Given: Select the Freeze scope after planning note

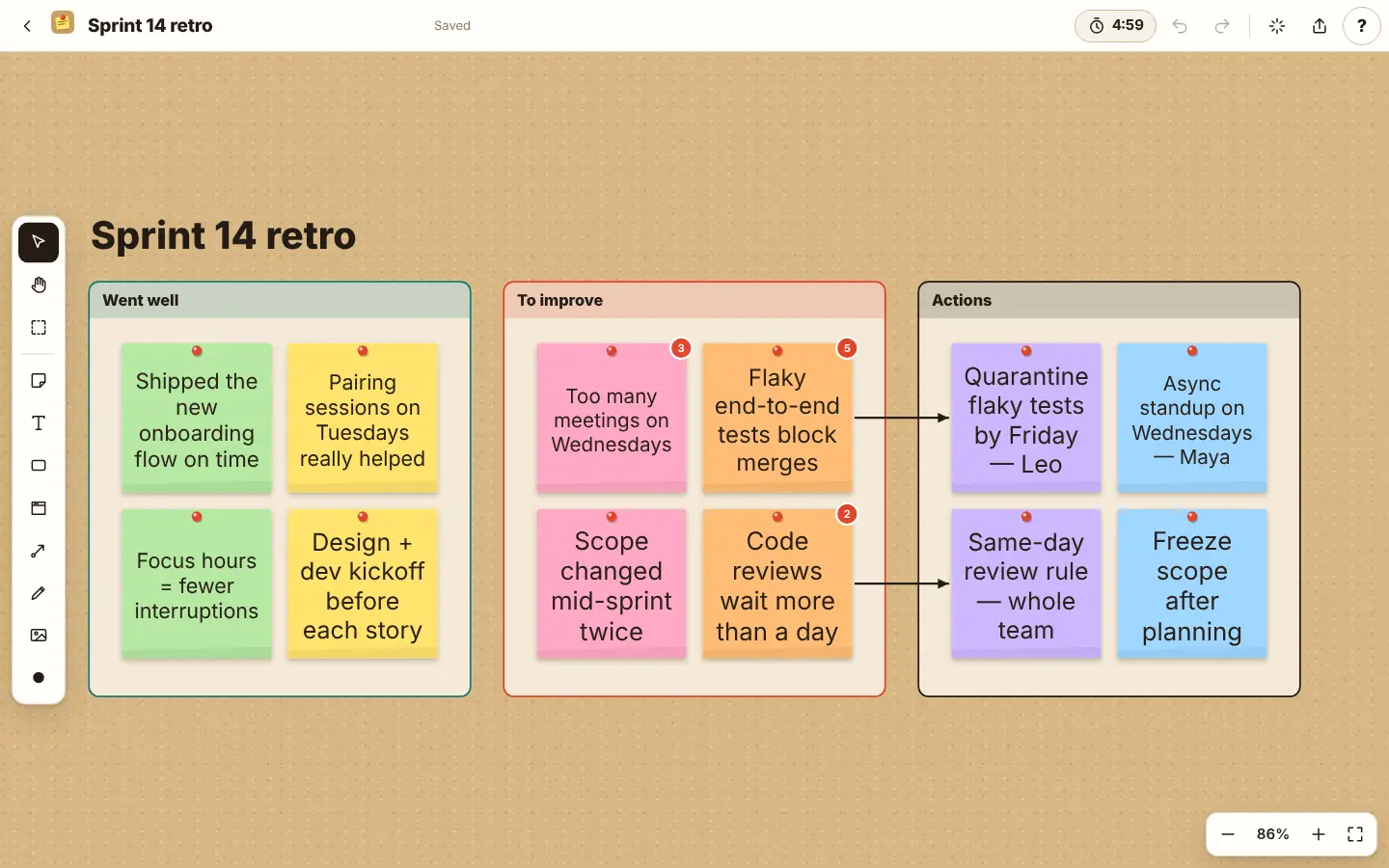Looking at the screenshot, I should [x=1192, y=584].
